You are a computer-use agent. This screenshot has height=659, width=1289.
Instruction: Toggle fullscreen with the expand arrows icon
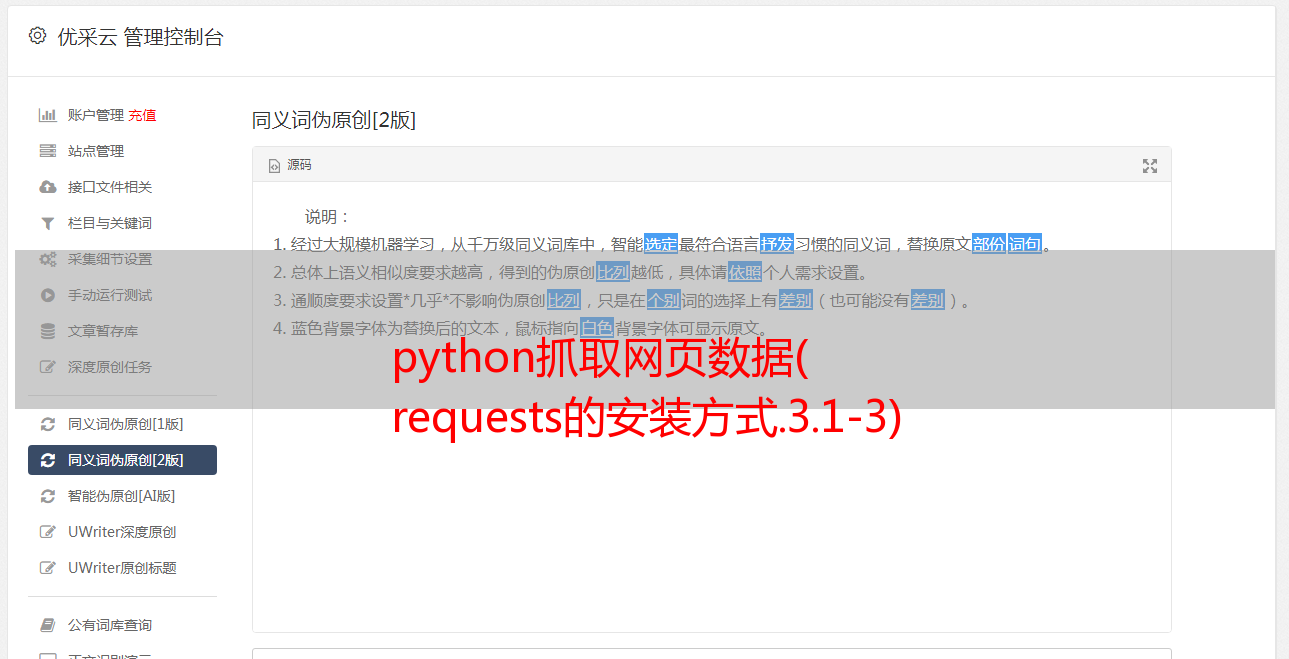[x=1150, y=166]
